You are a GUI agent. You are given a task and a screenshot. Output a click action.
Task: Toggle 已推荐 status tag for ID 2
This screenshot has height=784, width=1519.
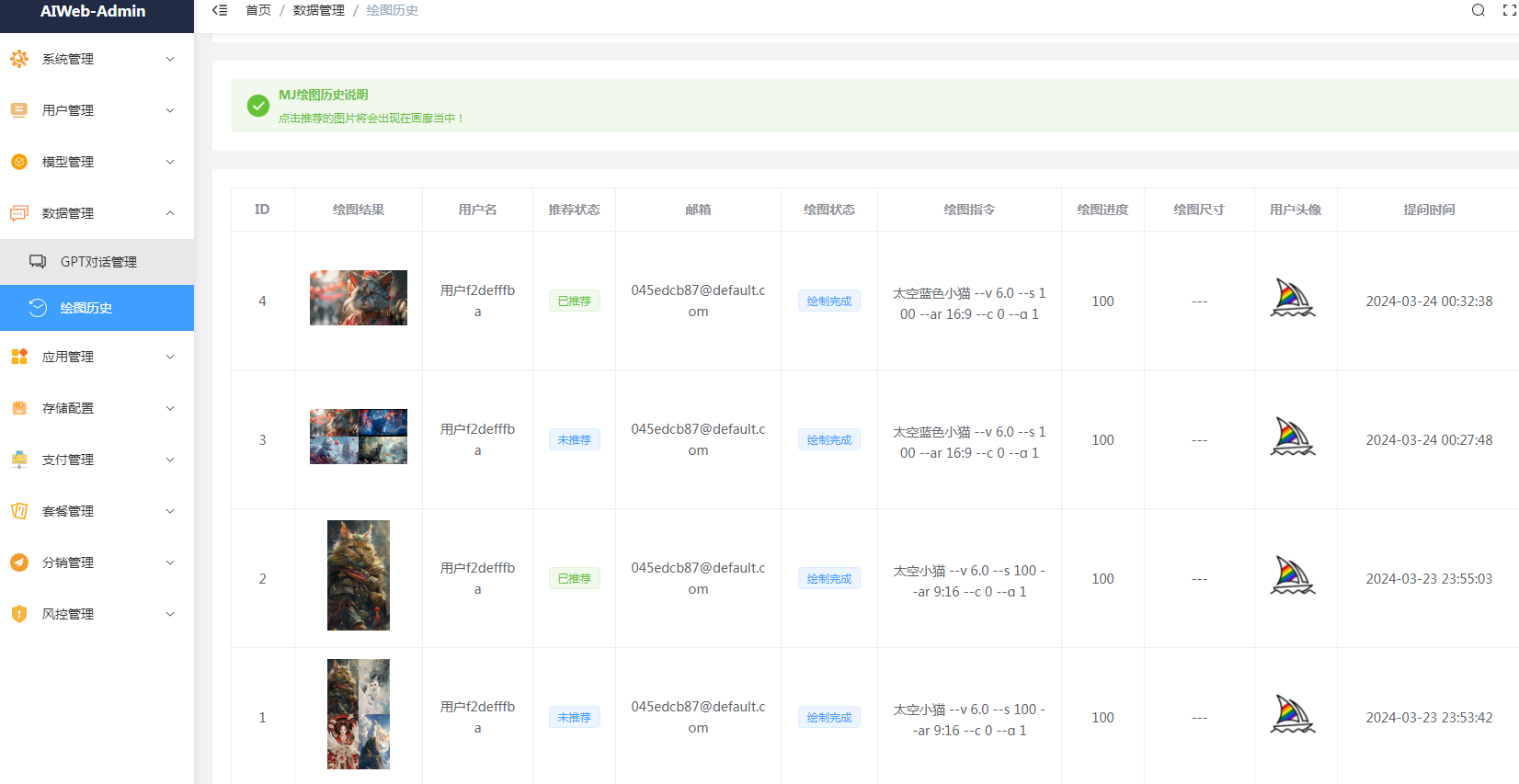click(575, 579)
